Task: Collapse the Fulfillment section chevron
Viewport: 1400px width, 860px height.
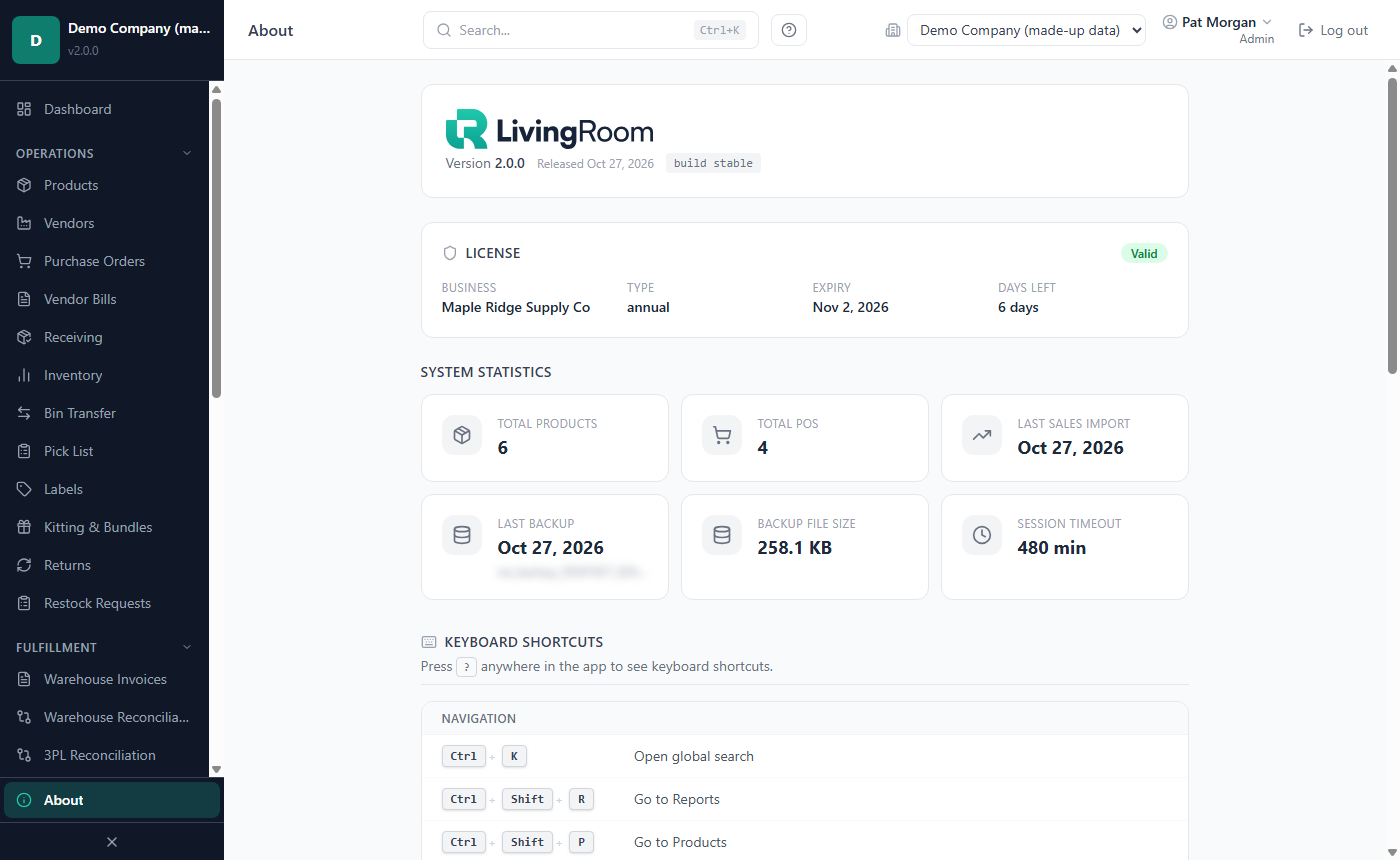Action: tap(186, 647)
